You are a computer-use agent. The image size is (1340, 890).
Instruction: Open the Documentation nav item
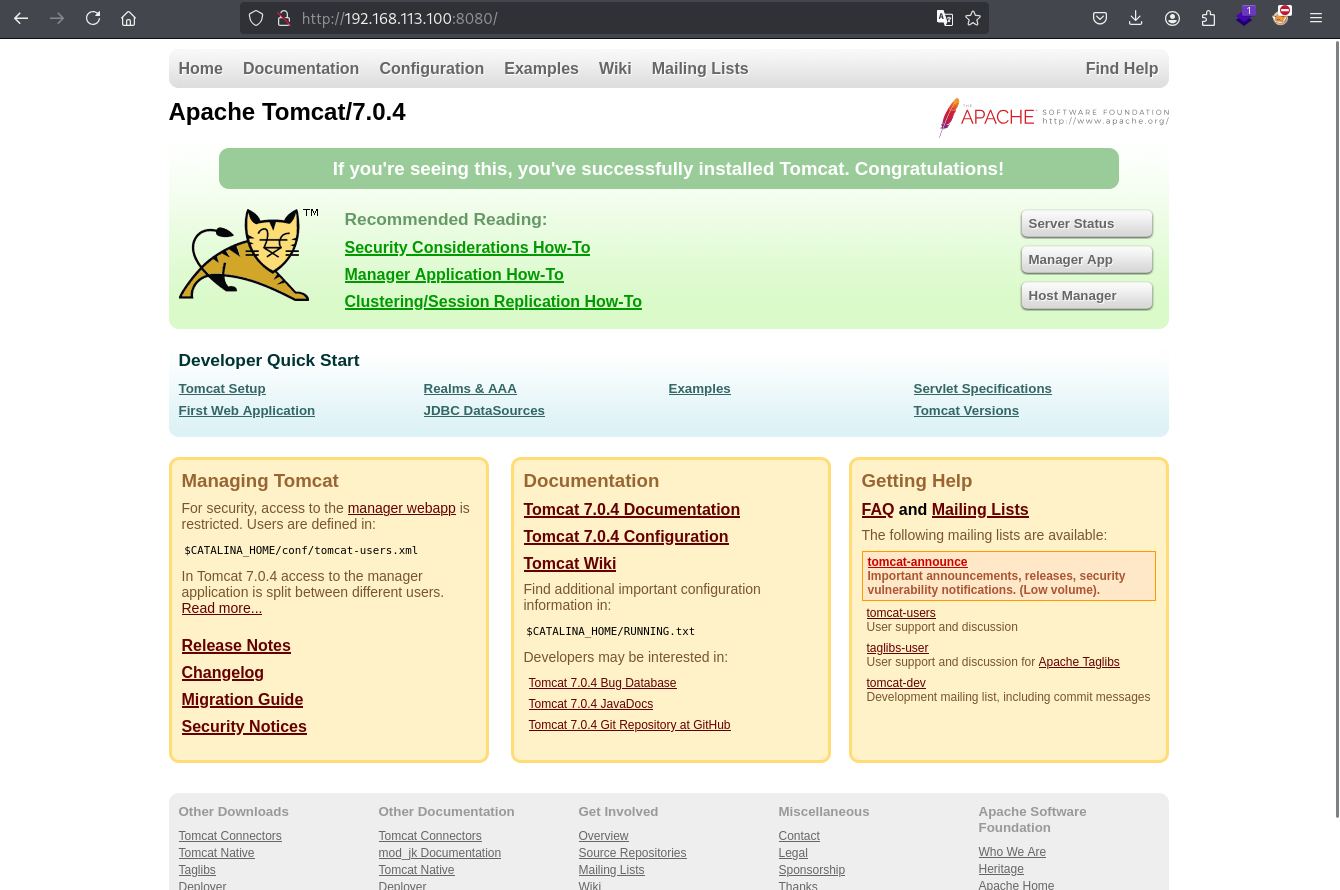(301, 68)
